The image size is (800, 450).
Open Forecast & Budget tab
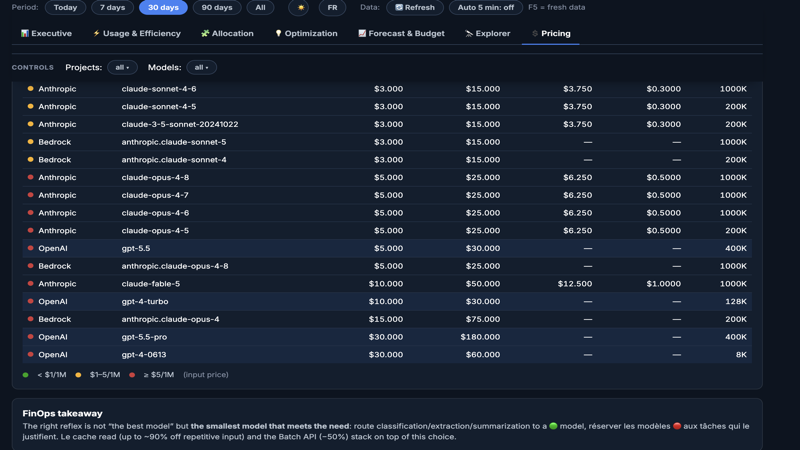coord(402,33)
